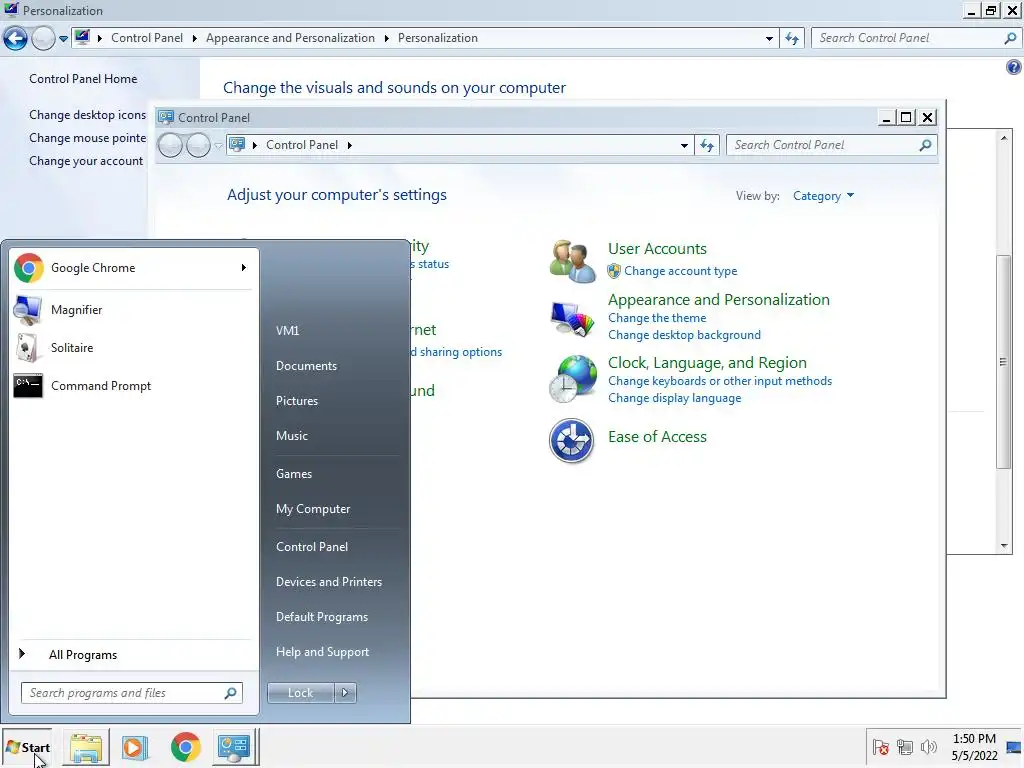Click the Help icon in Personalization window
This screenshot has width=1024, height=768.
[1014, 67]
